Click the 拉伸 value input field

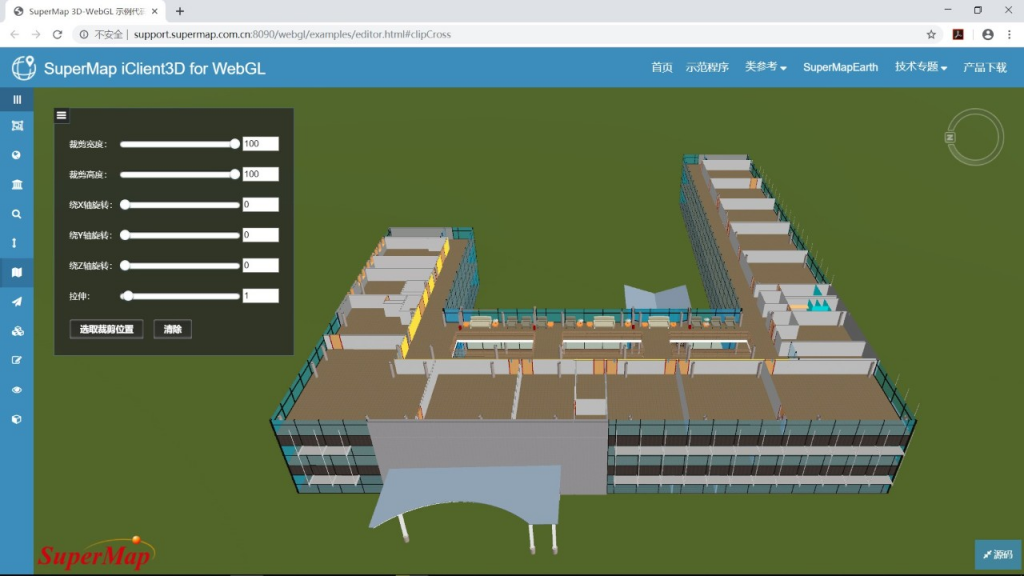[x=261, y=296]
